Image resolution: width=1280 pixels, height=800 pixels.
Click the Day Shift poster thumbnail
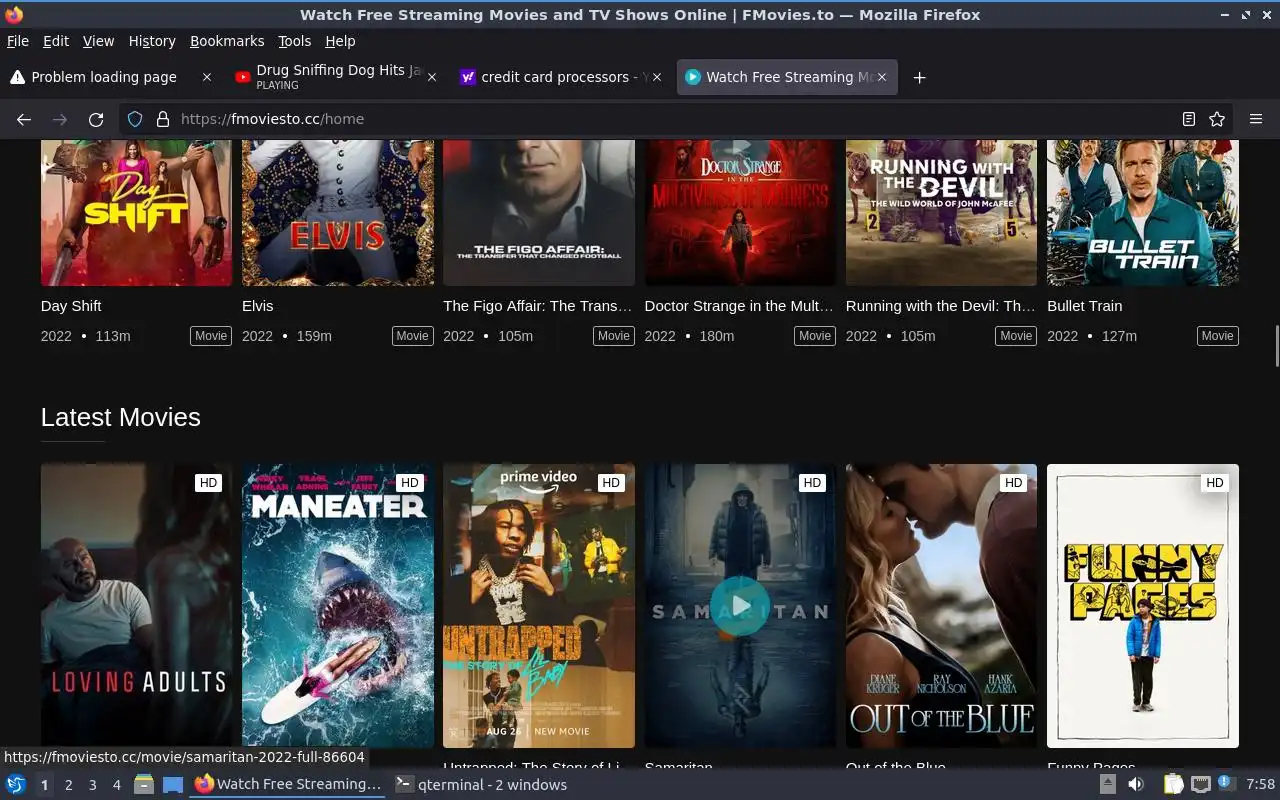click(136, 213)
